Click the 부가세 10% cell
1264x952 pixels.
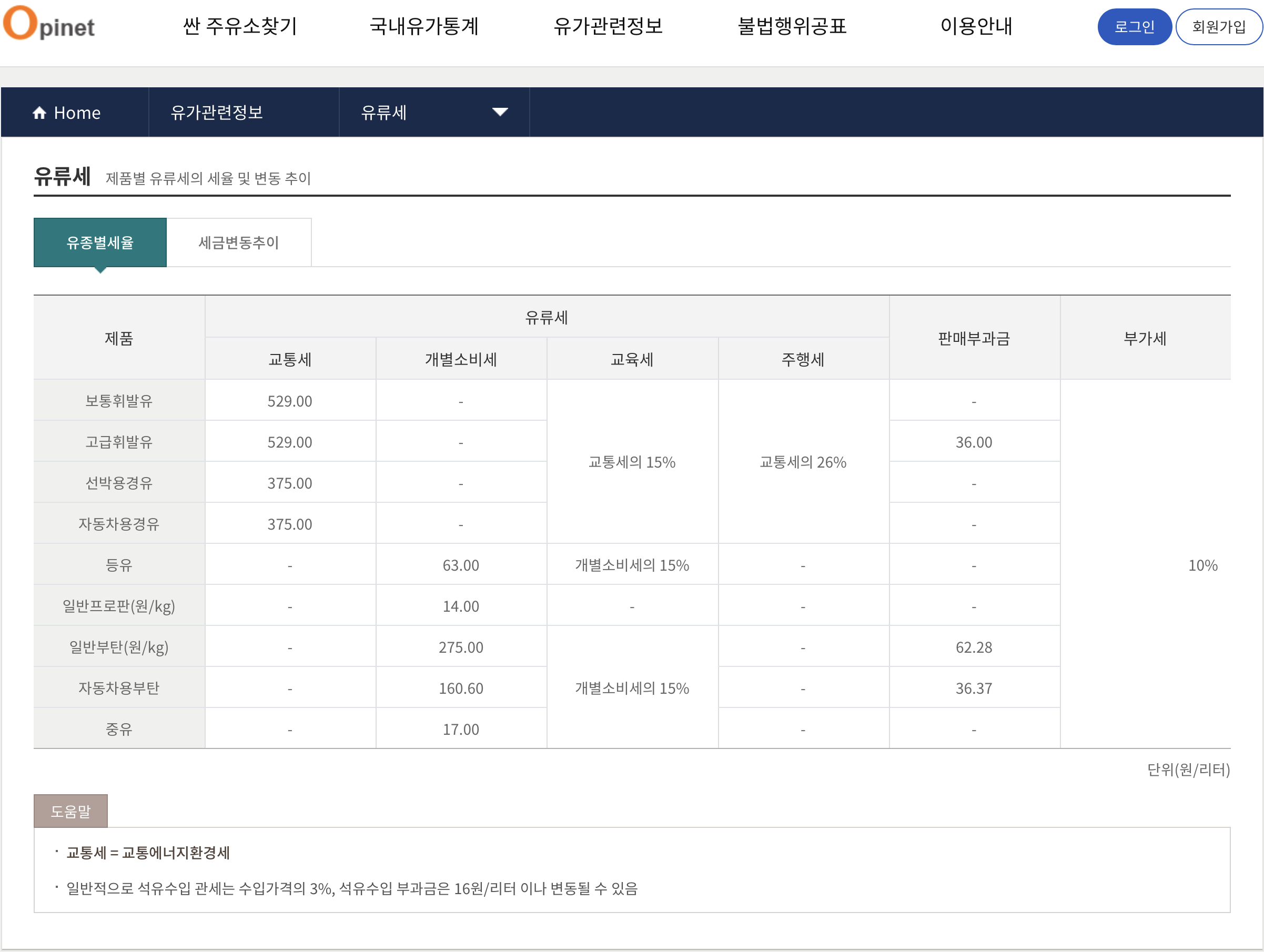1202,564
